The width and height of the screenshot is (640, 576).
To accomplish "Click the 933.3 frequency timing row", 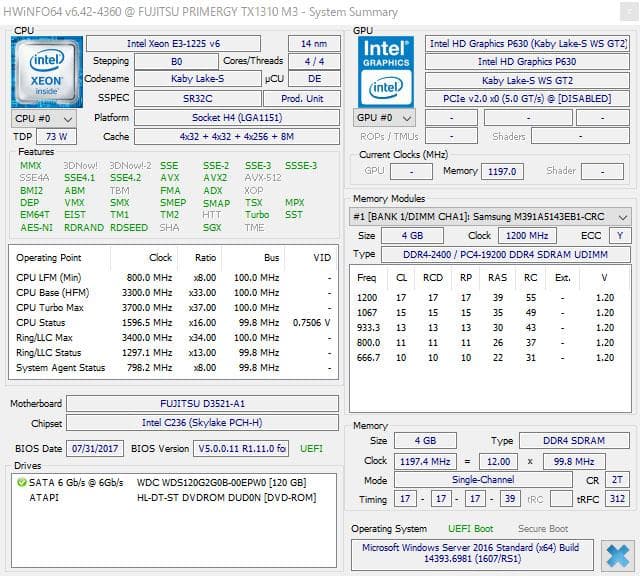I will [489, 328].
